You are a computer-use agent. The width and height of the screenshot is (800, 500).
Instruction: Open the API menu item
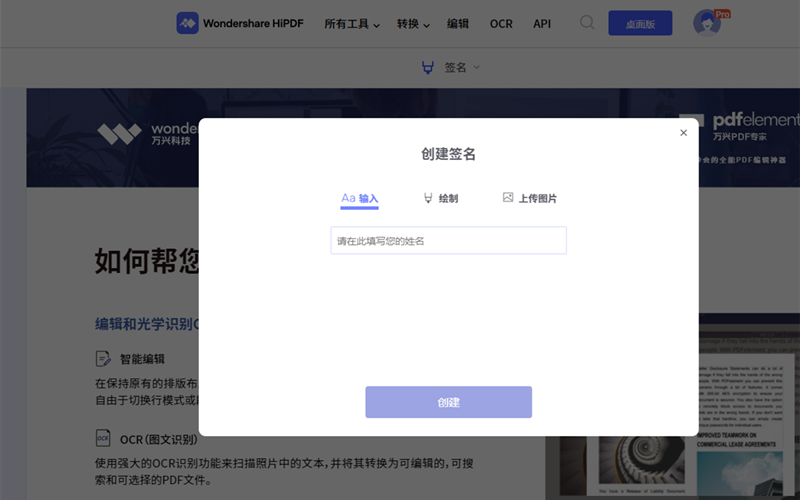pos(542,24)
